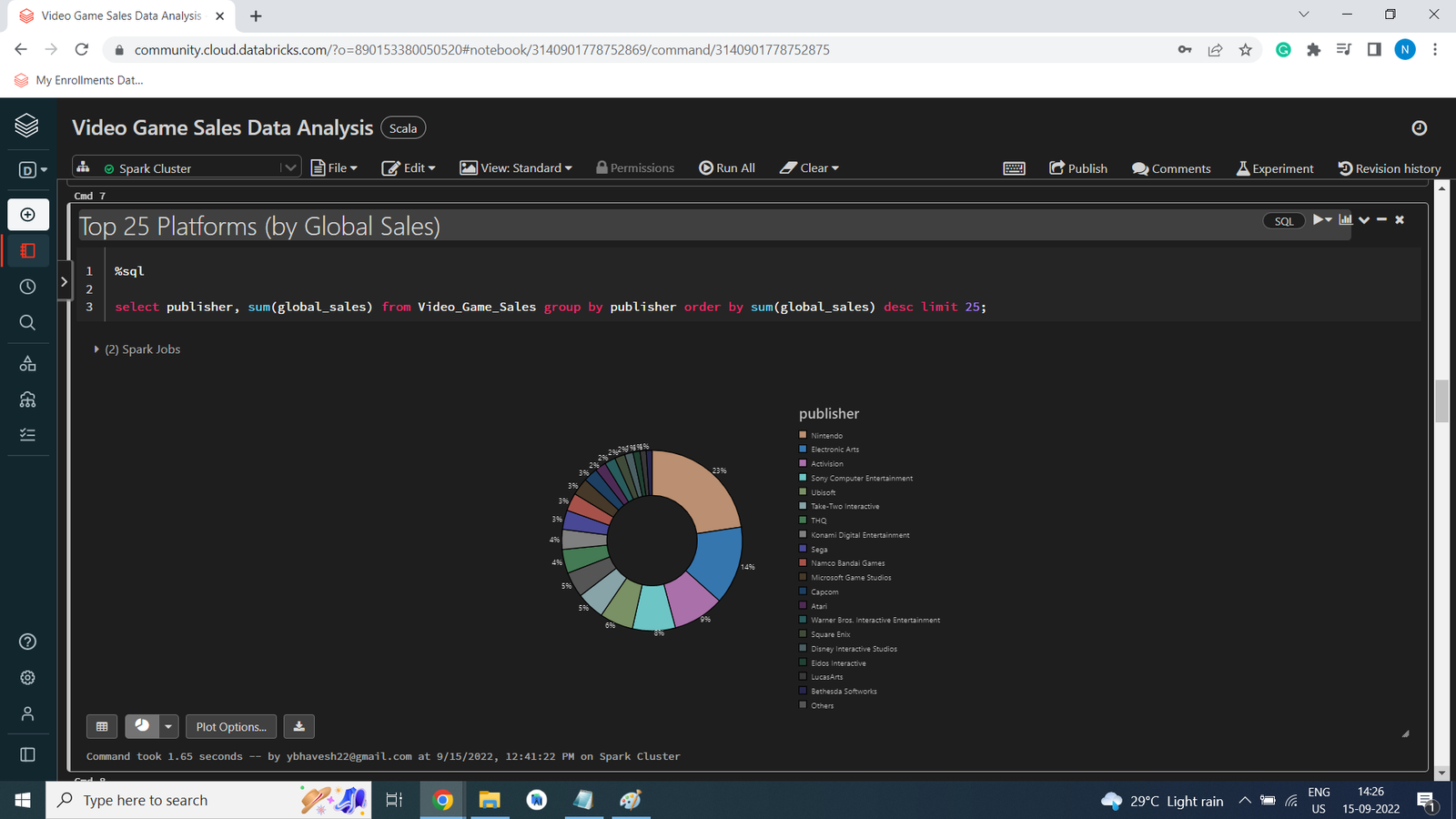Viewport: 1456px width, 819px height.
Task: Open the chart type dropdown arrow
Action: [x=167, y=726]
